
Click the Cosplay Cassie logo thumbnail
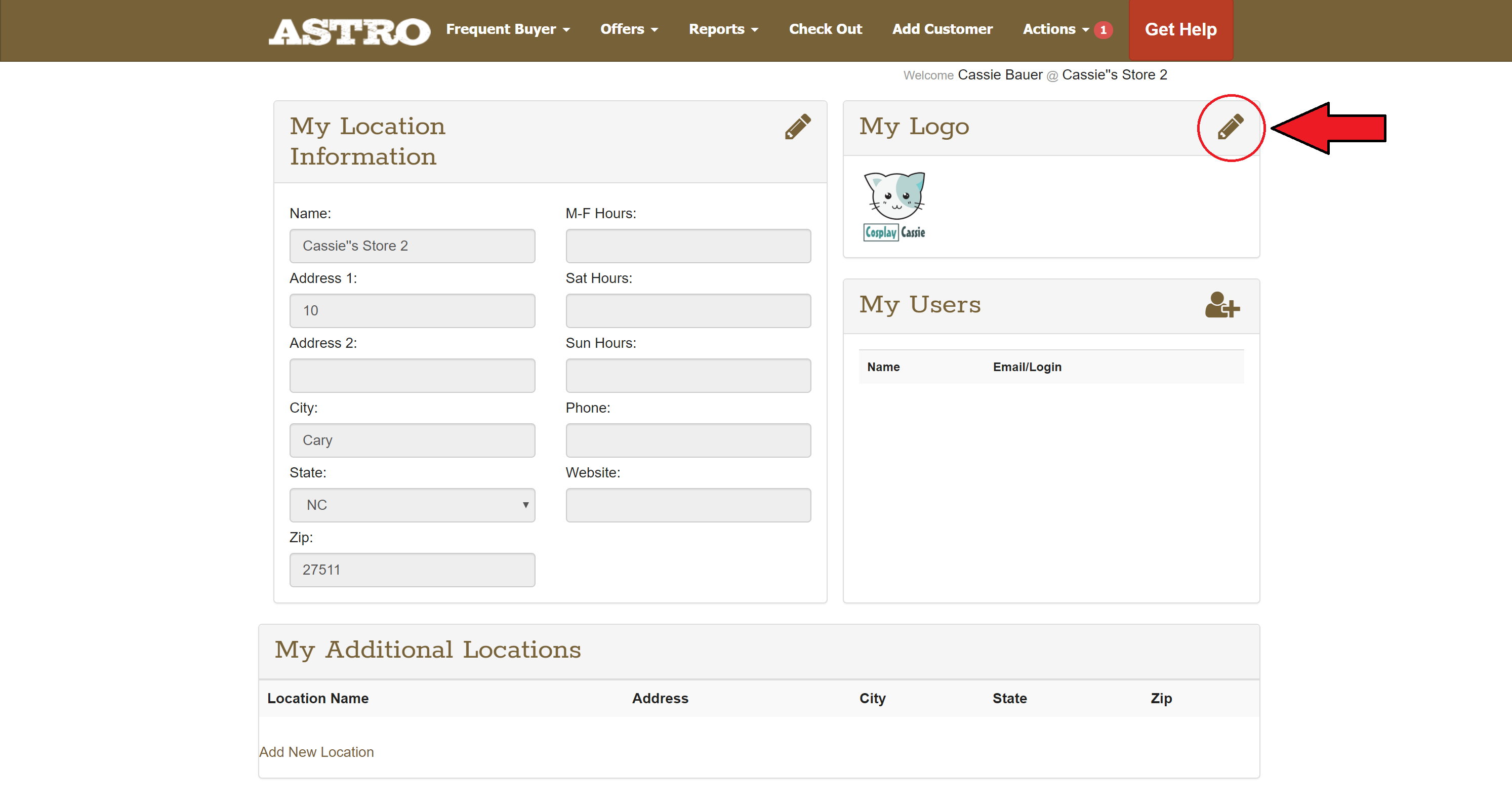pyautogui.click(x=894, y=207)
